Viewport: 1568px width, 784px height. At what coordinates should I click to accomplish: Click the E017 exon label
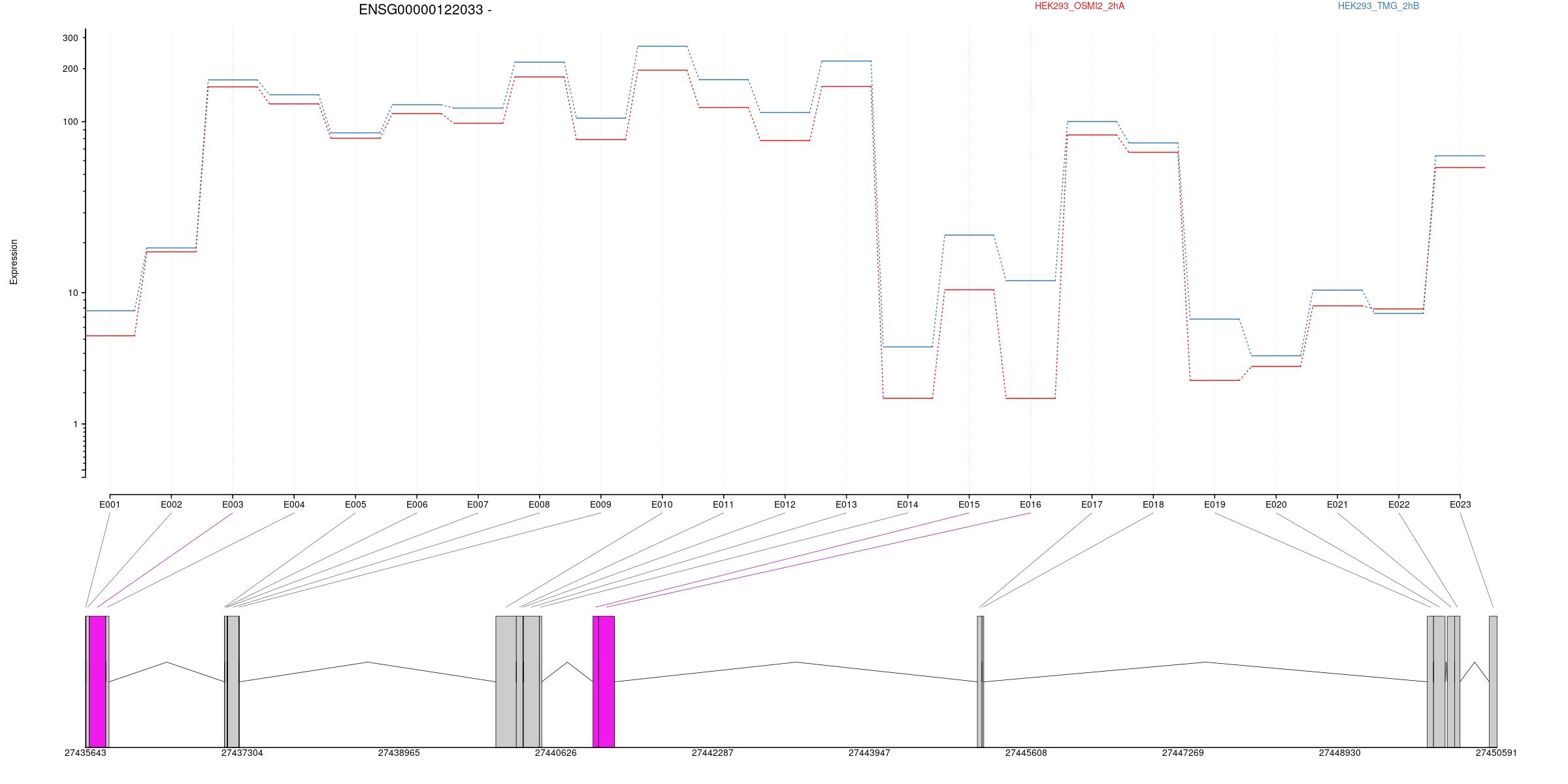[1092, 504]
